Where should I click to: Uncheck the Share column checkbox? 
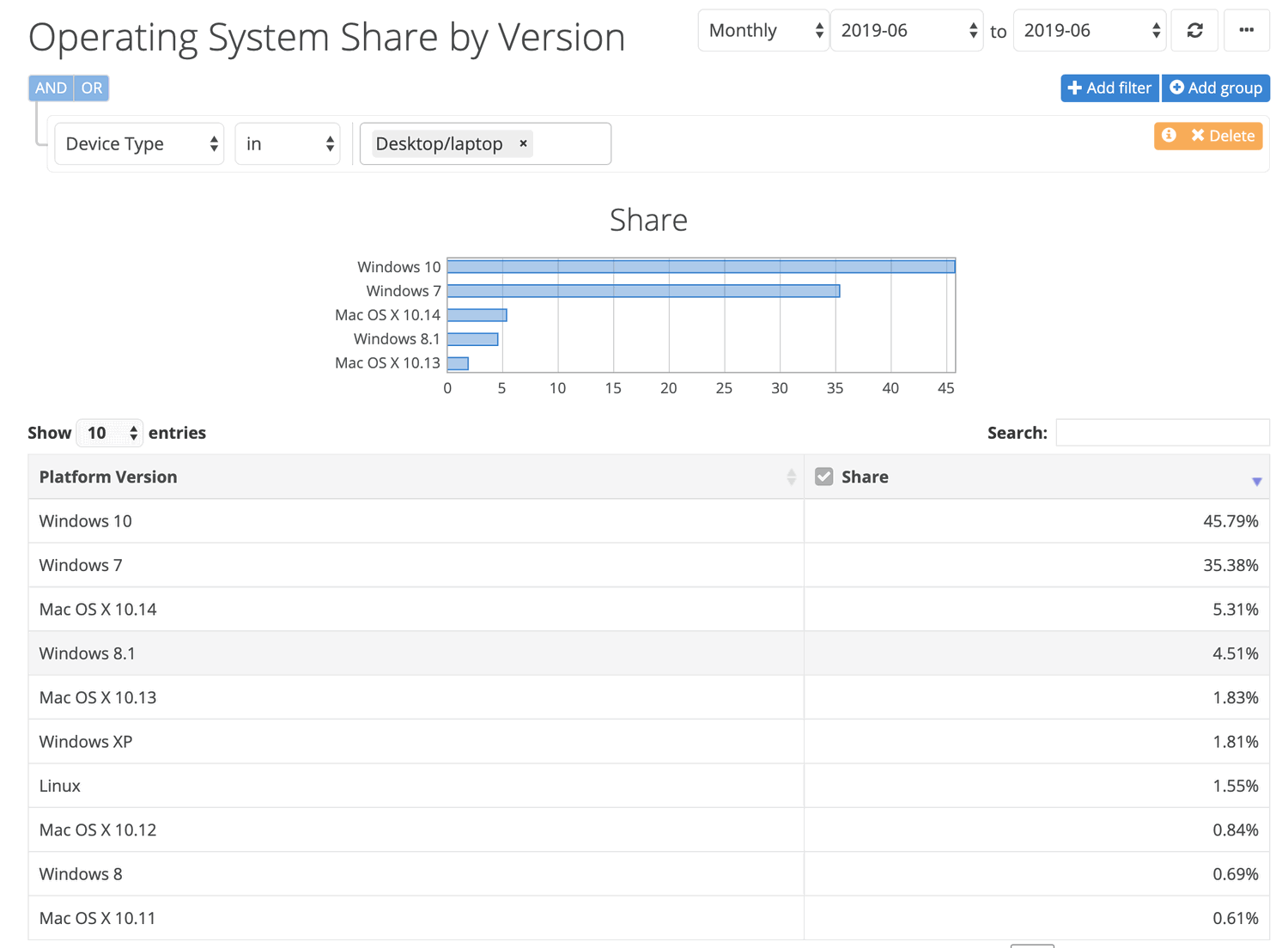tap(823, 476)
